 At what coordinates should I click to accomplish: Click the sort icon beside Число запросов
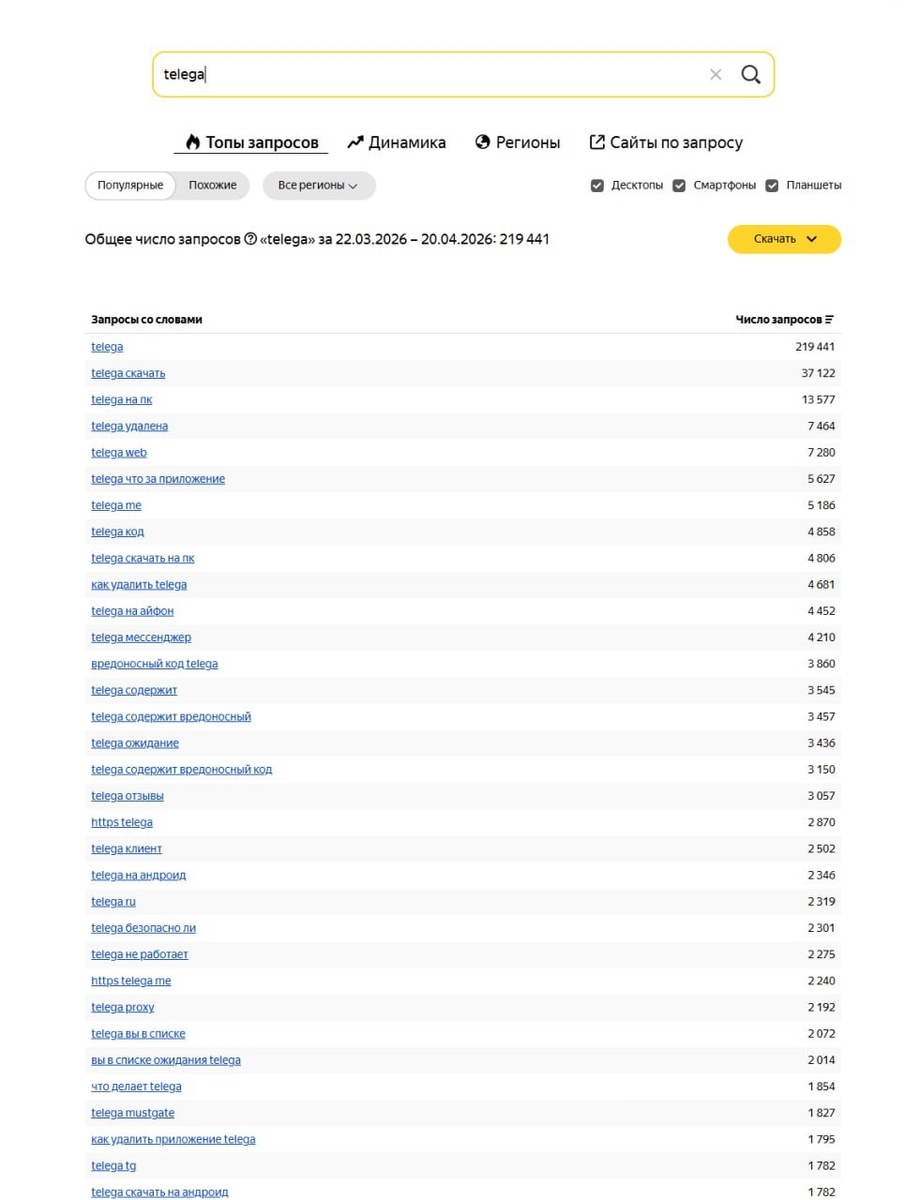pyautogui.click(x=830, y=320)
